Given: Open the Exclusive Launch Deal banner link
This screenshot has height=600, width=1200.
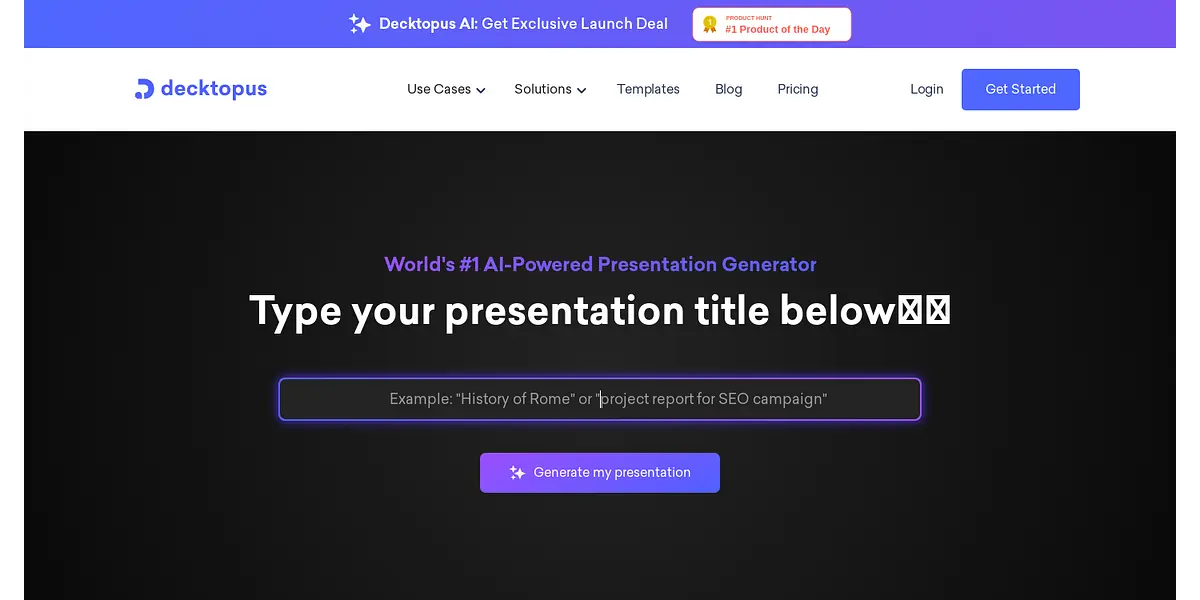Looking at the screenshot, I should click(x=523, y=24).
